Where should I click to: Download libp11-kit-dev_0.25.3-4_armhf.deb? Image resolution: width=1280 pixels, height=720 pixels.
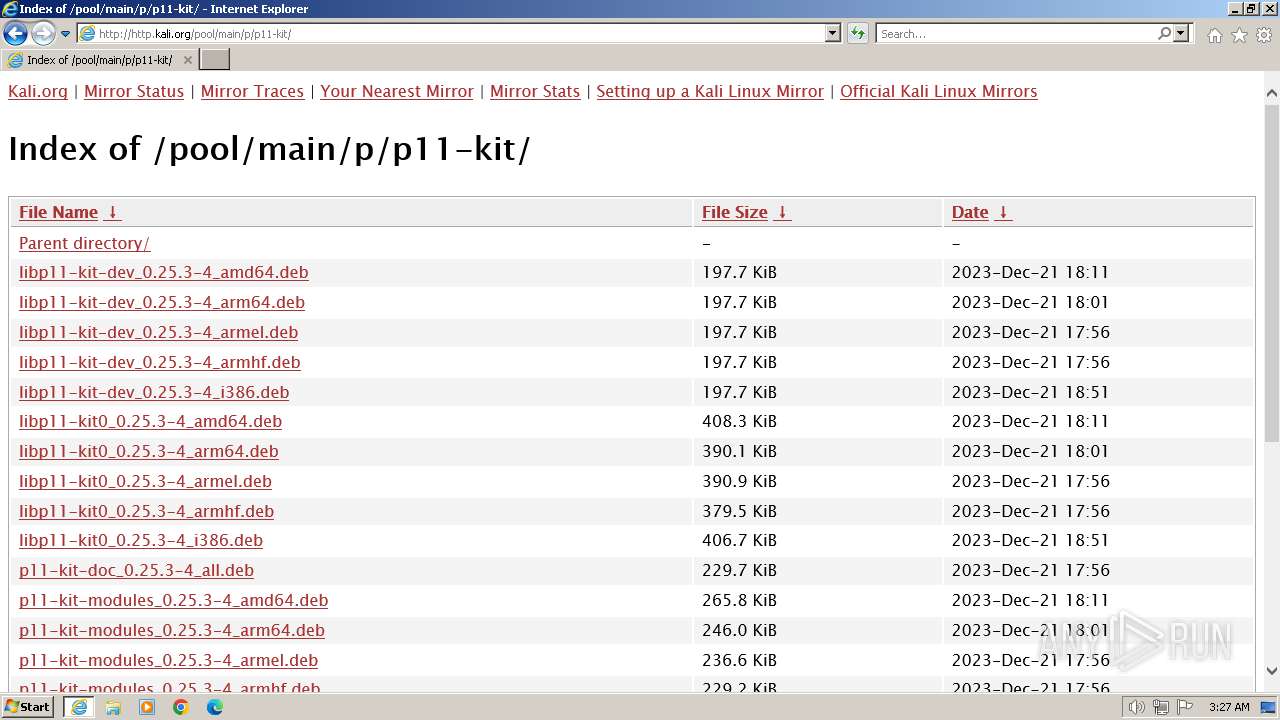(160, 362)
